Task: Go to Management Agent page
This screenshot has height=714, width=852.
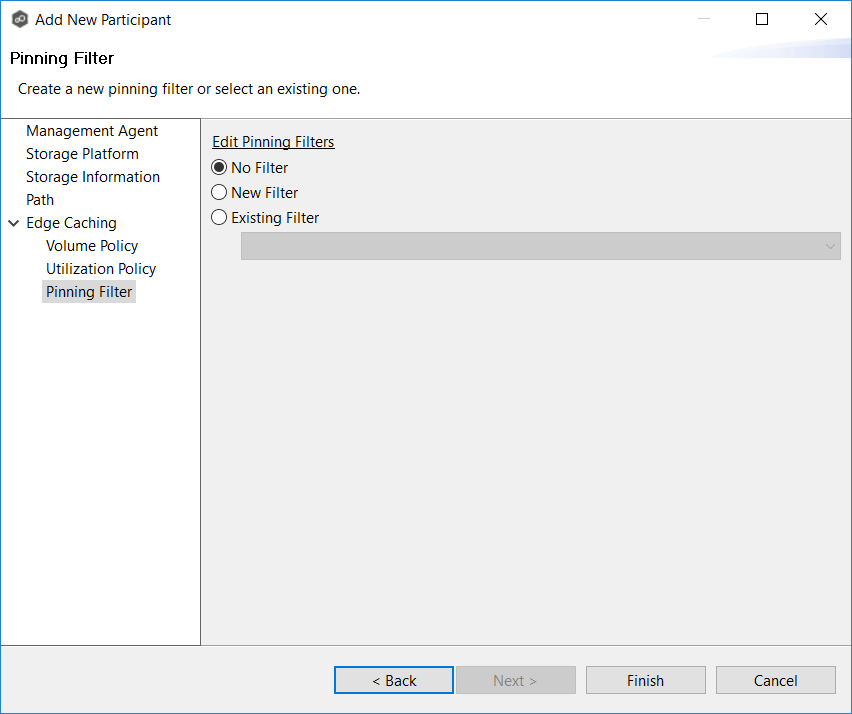Action: [92, 131]
